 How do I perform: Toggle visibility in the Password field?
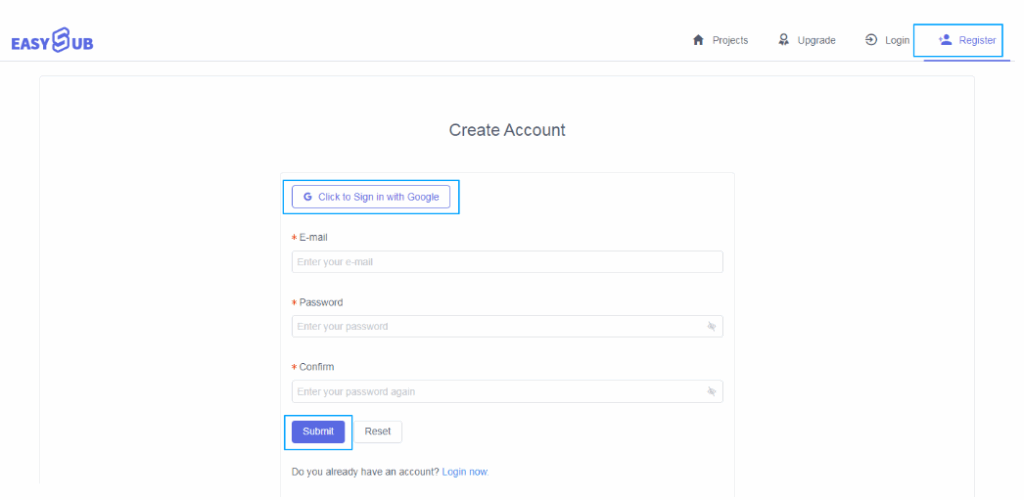point(712,327)
